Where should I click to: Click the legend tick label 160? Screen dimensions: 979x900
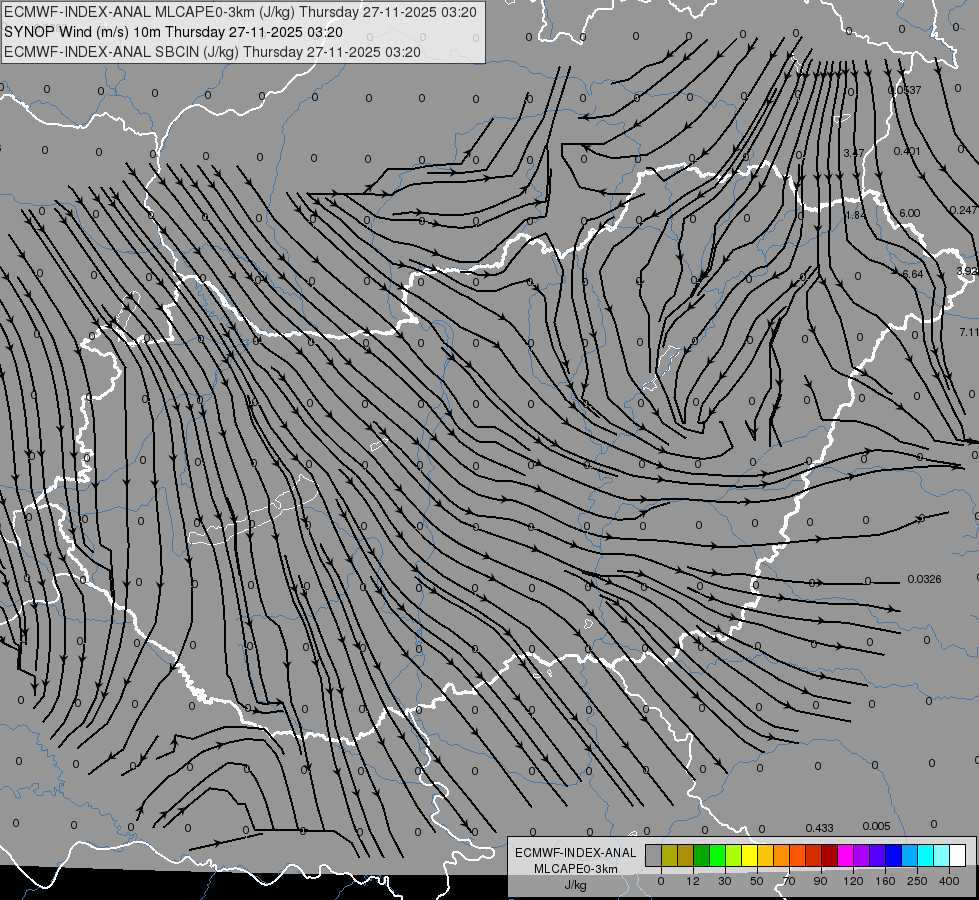click(x=885, y=881)
